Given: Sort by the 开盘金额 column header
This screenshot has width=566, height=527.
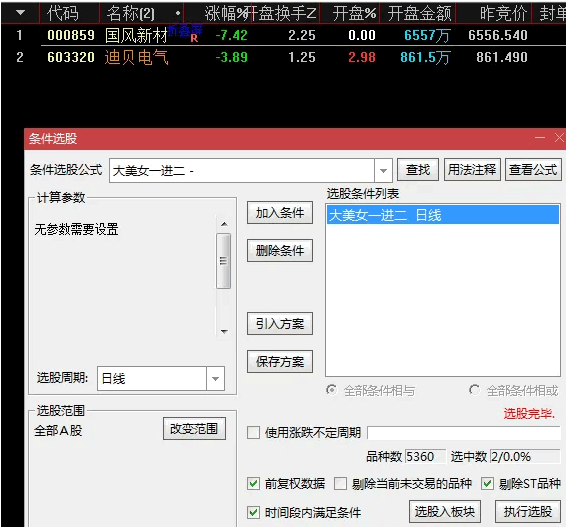Looking at the screenshot, I should [x=419, y=13].
